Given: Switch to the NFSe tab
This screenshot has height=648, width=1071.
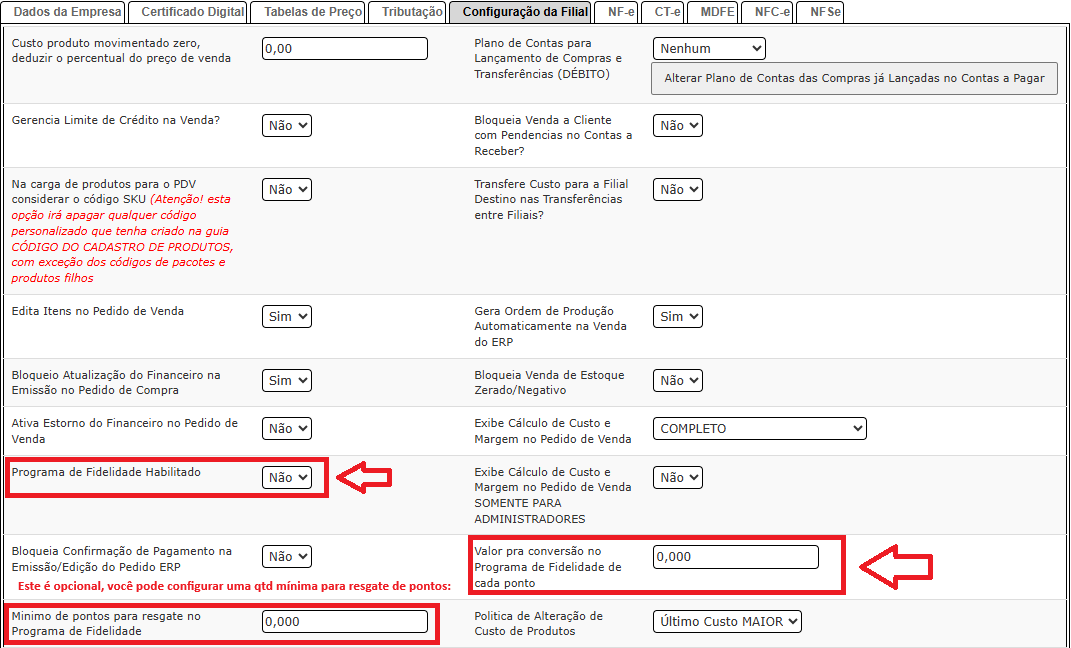Looking at the screenshot, I should [825, 12].
